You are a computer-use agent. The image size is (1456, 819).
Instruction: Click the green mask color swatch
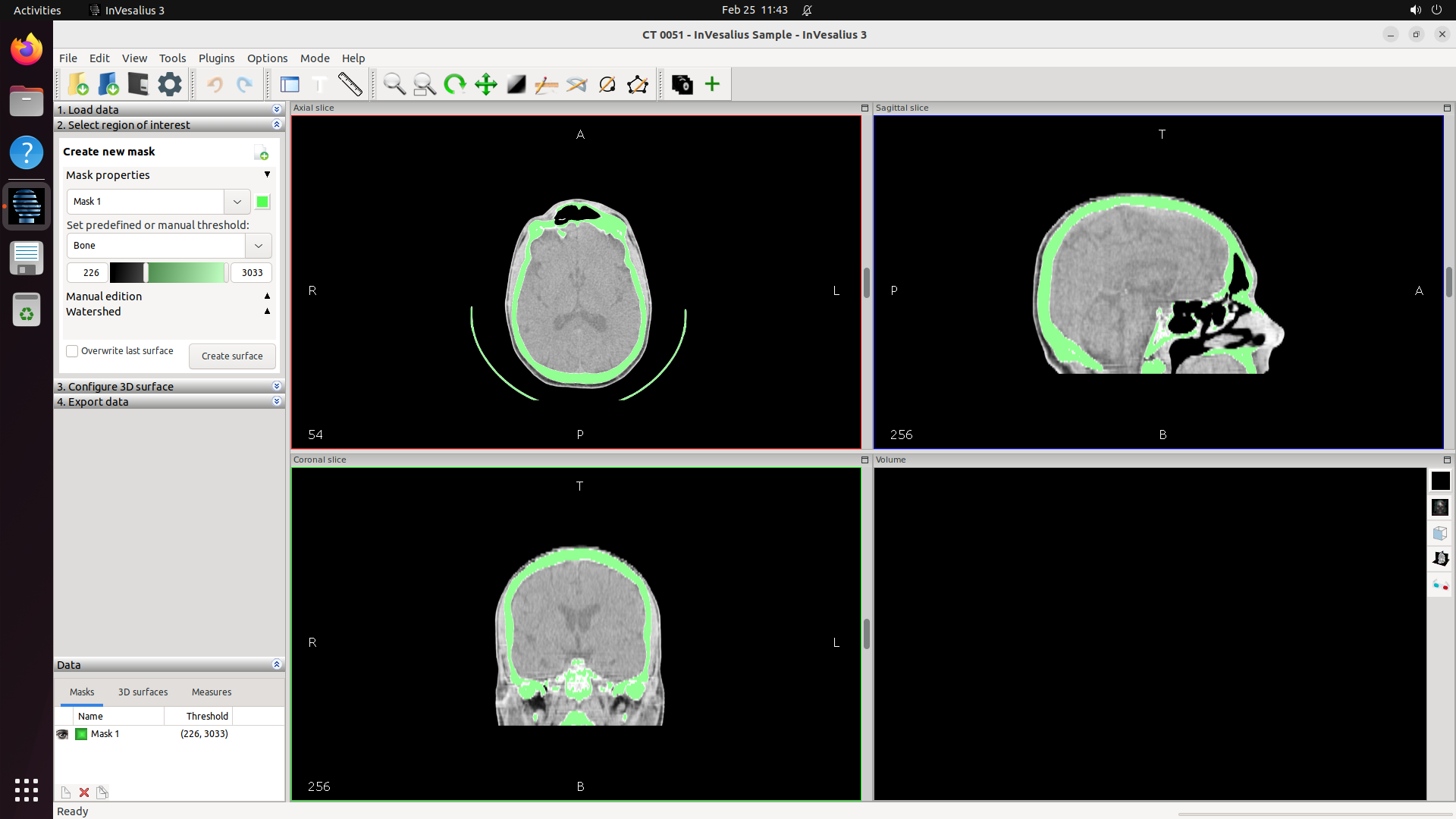click(x=262, y=202)
